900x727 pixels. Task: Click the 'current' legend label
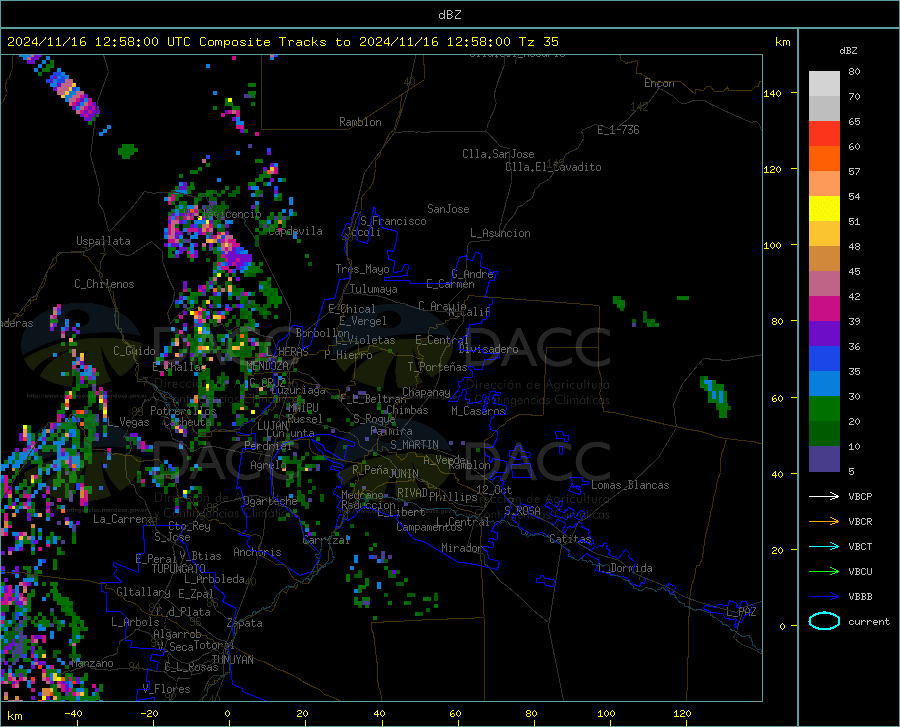[869, 622]
